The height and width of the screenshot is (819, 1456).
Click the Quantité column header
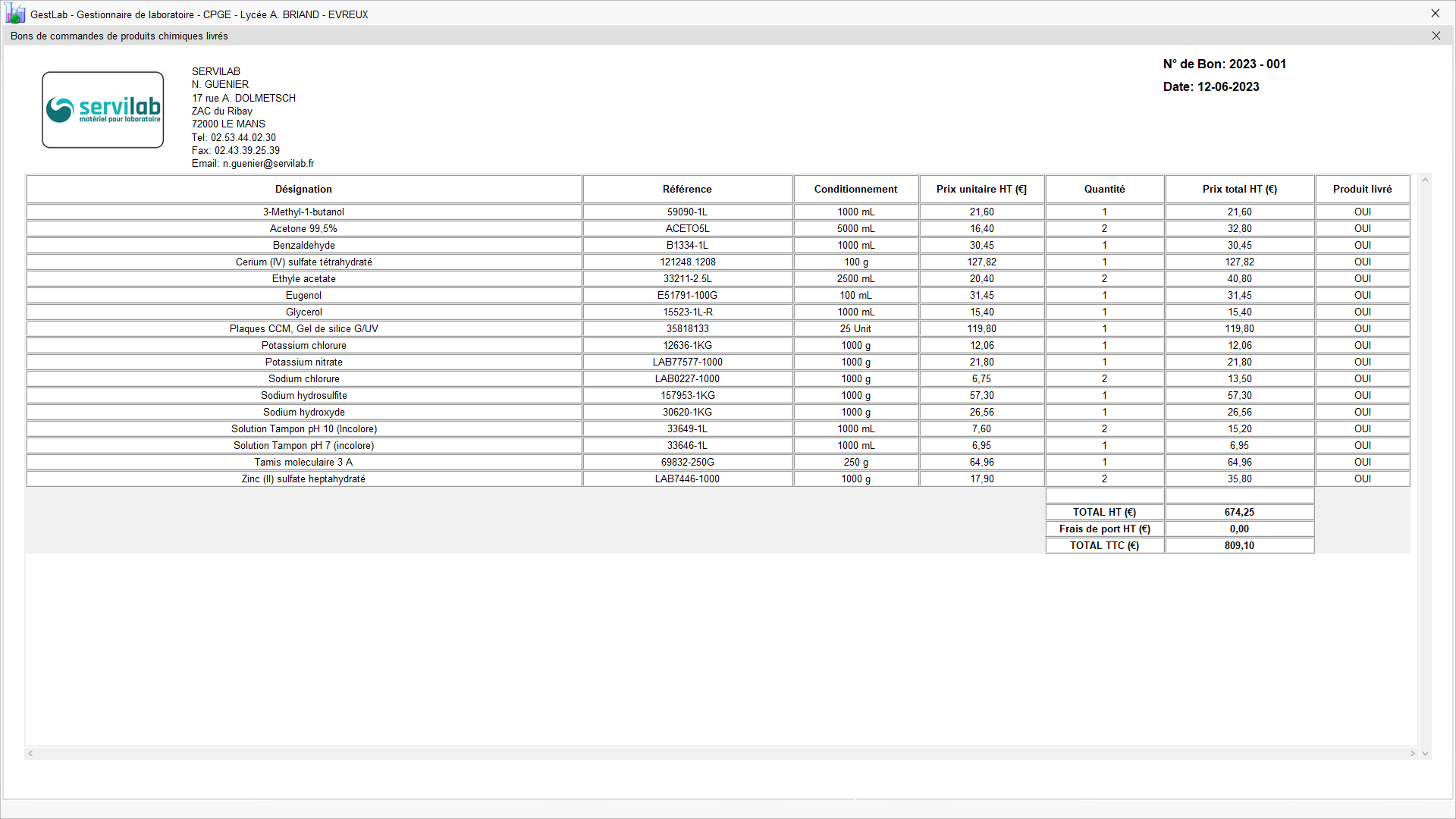tap(1104, 189)
